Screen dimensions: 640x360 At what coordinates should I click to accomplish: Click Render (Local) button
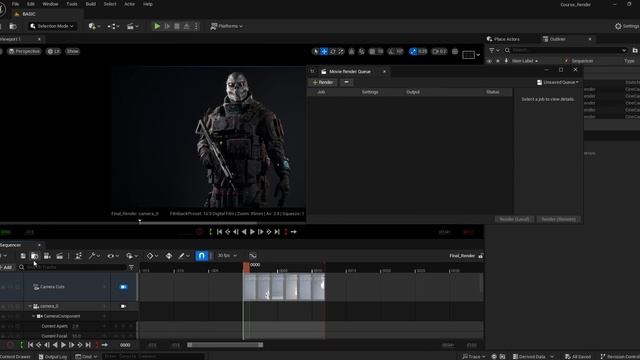(514, 220)
